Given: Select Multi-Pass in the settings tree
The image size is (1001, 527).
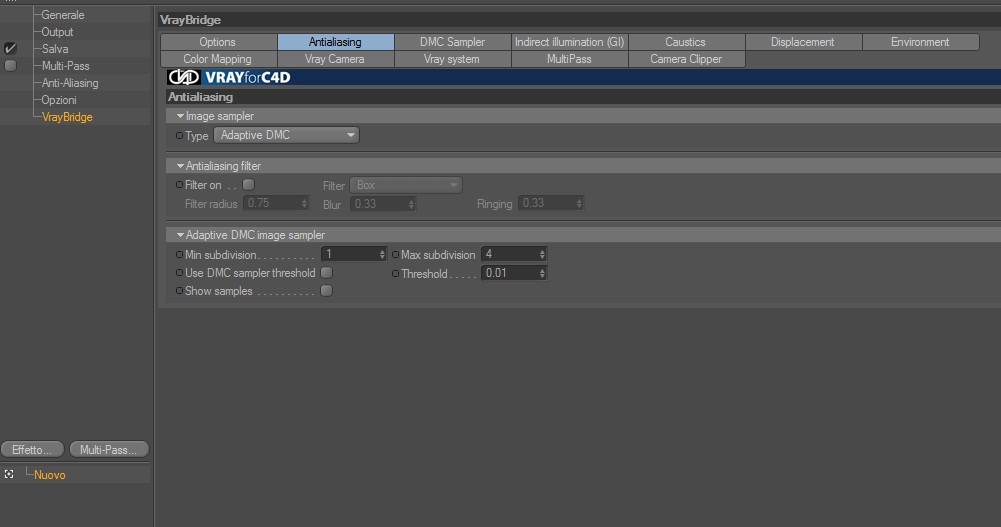Looking at the screenshot, I should (x=66, y=66).
